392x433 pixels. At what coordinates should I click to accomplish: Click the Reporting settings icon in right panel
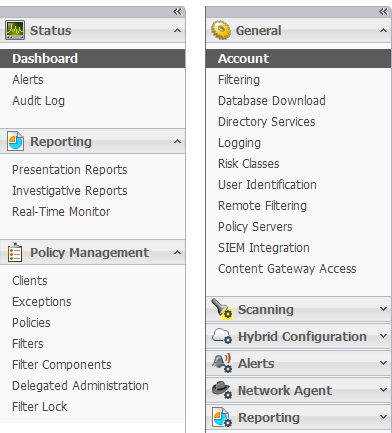pyautogui.click(x=222, y=417)
